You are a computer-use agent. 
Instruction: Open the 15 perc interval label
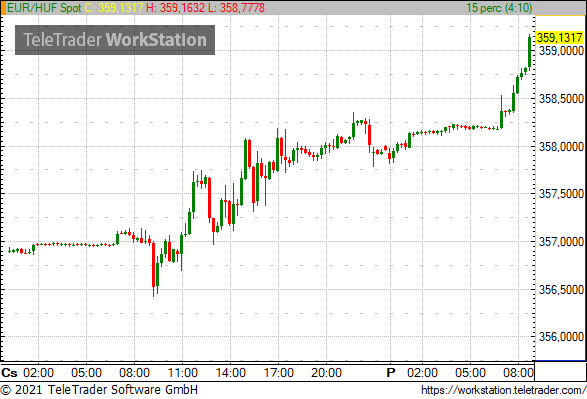499,8
